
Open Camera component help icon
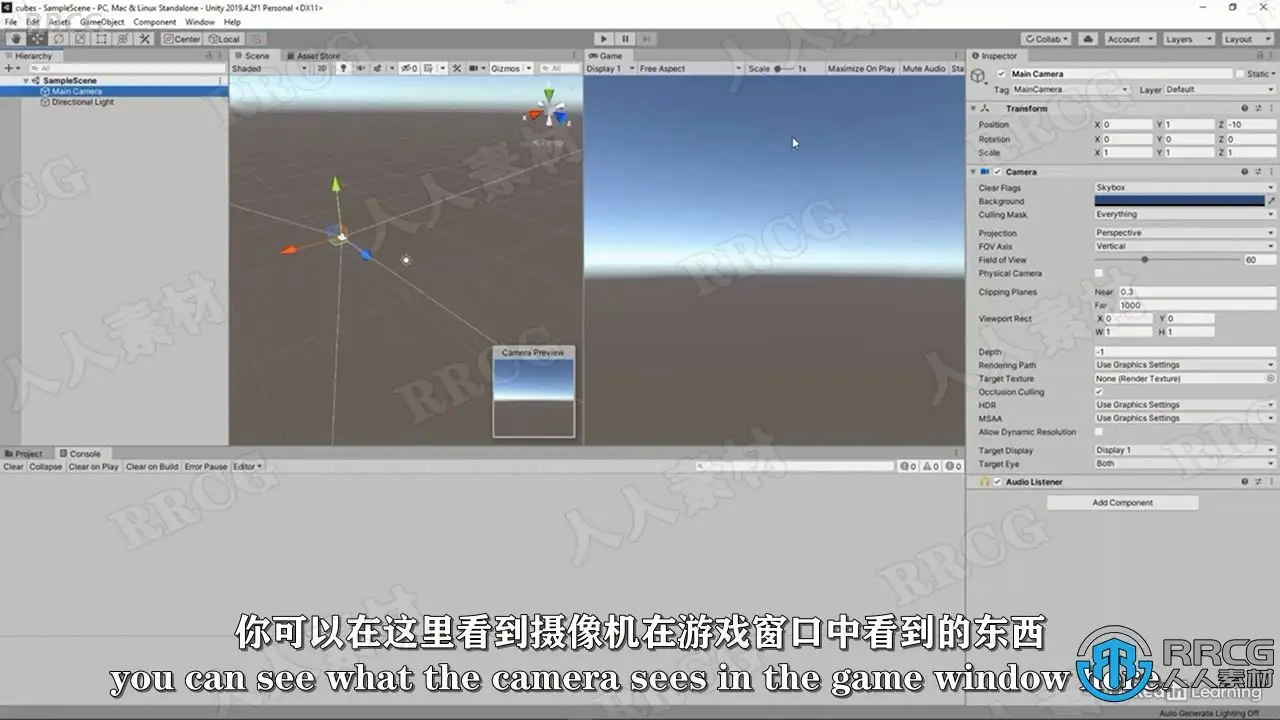click(x=1245, y=171)
